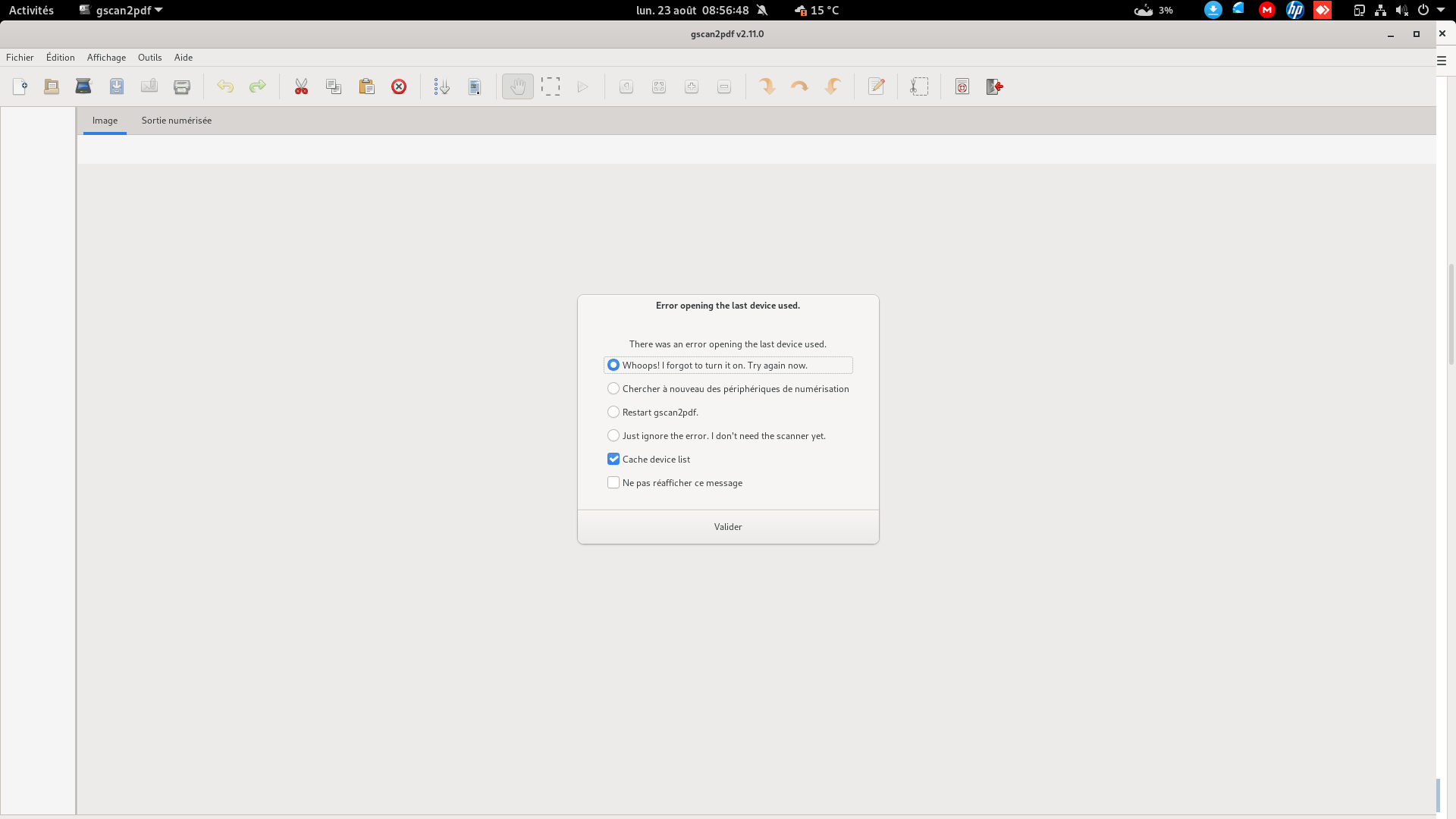This screenshot has width=1456, height=819.
Task: Select the rectangular selection tool
Action: click(551, 86)
